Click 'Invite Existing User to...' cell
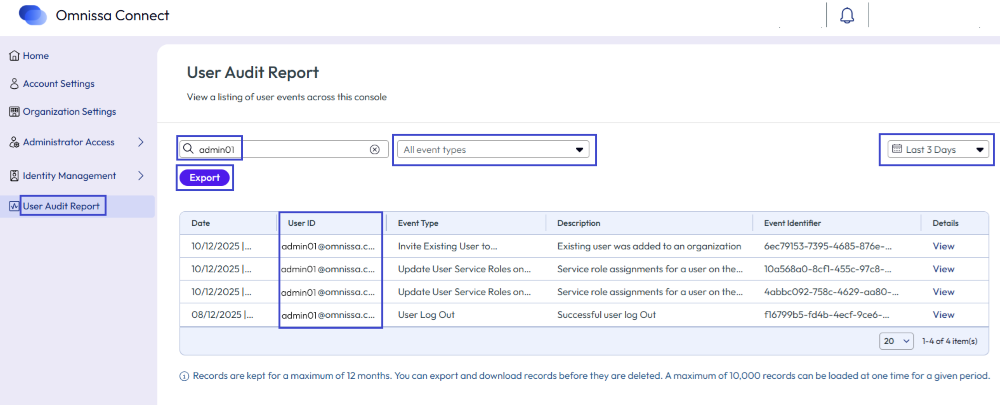 [447, 246]
